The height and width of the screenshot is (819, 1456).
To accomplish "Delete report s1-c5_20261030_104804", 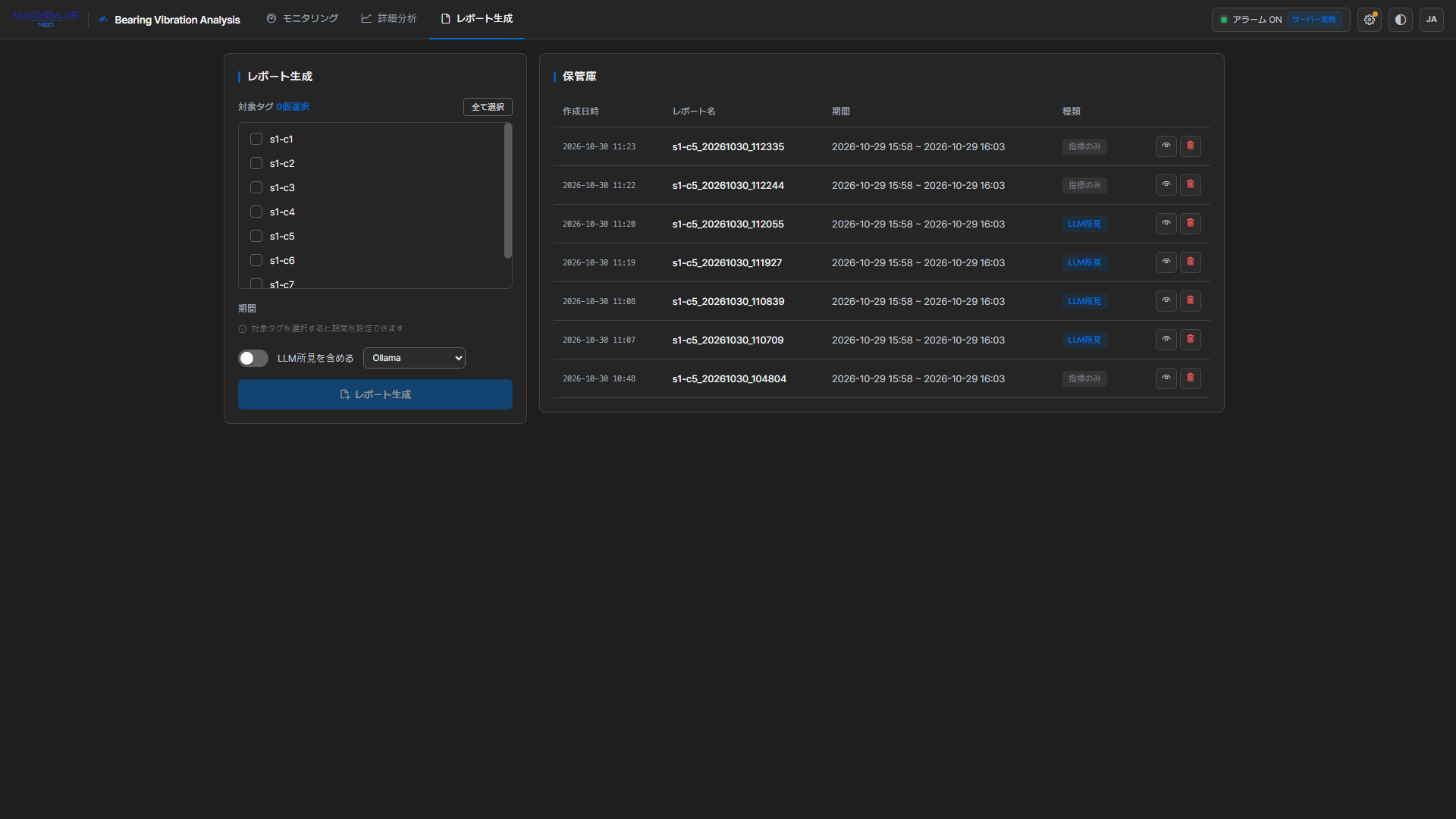I will [1191, 378].
